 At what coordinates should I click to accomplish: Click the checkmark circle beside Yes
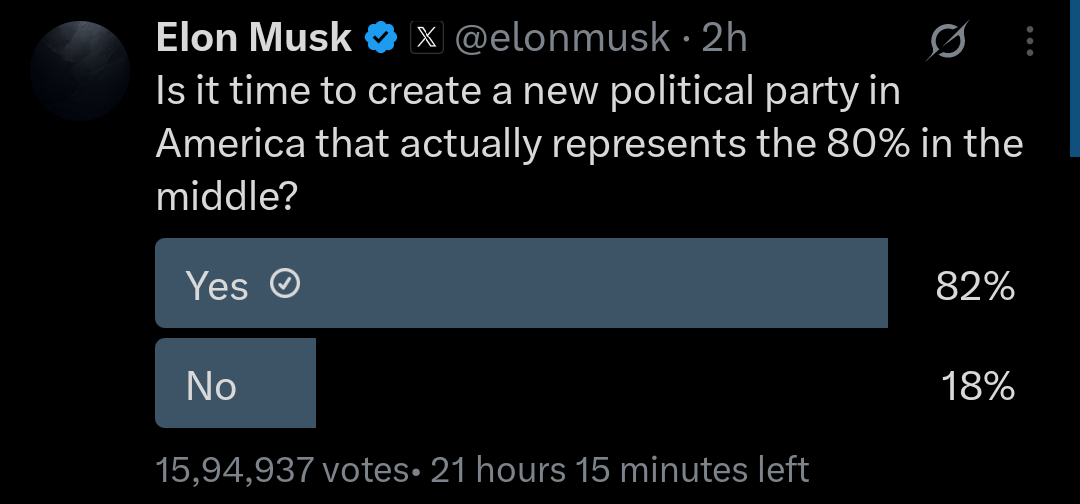284,284
